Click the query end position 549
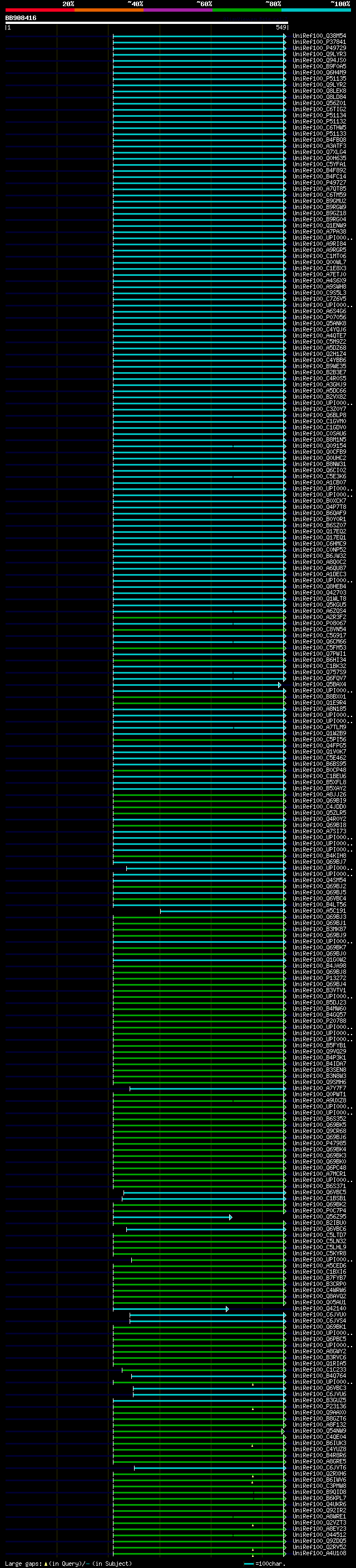 pos(280,27)
